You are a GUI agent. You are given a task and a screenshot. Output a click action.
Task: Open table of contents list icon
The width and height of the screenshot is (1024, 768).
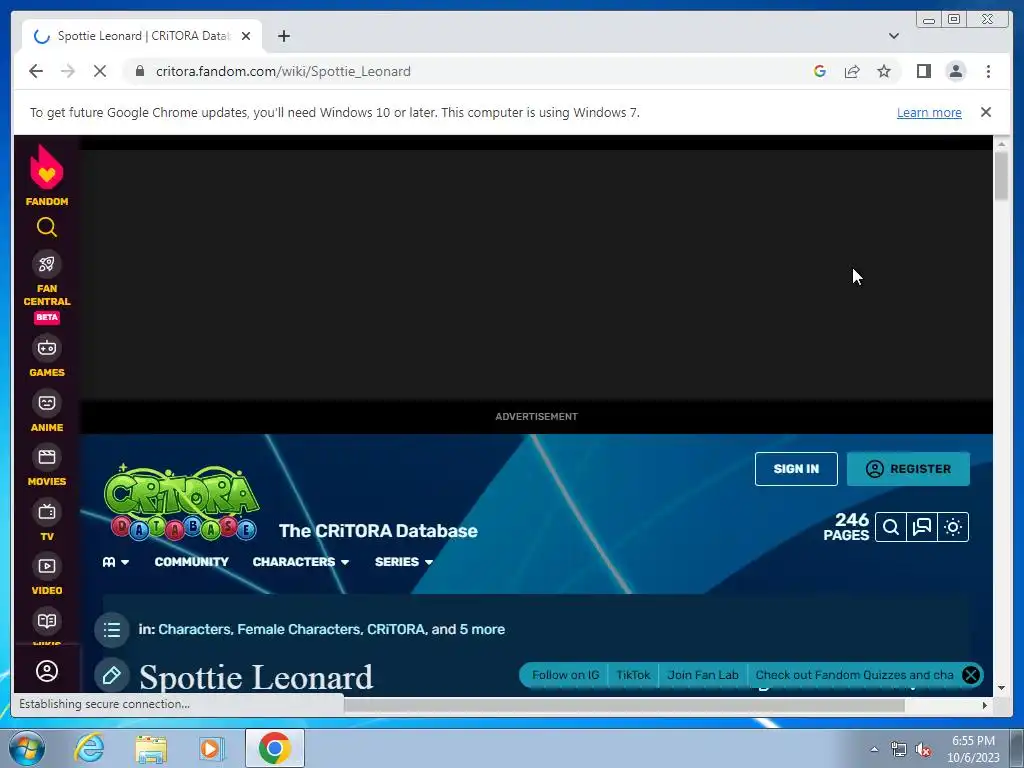112,630
